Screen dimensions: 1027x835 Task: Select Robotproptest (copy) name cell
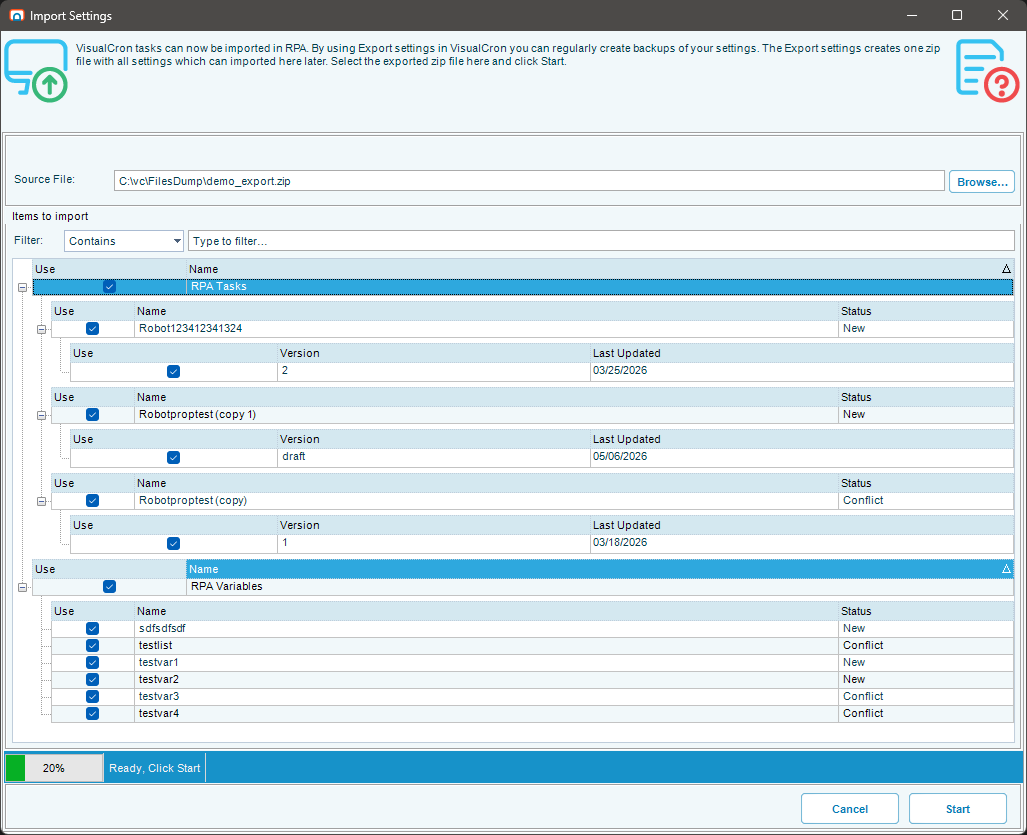click(486, 500)
